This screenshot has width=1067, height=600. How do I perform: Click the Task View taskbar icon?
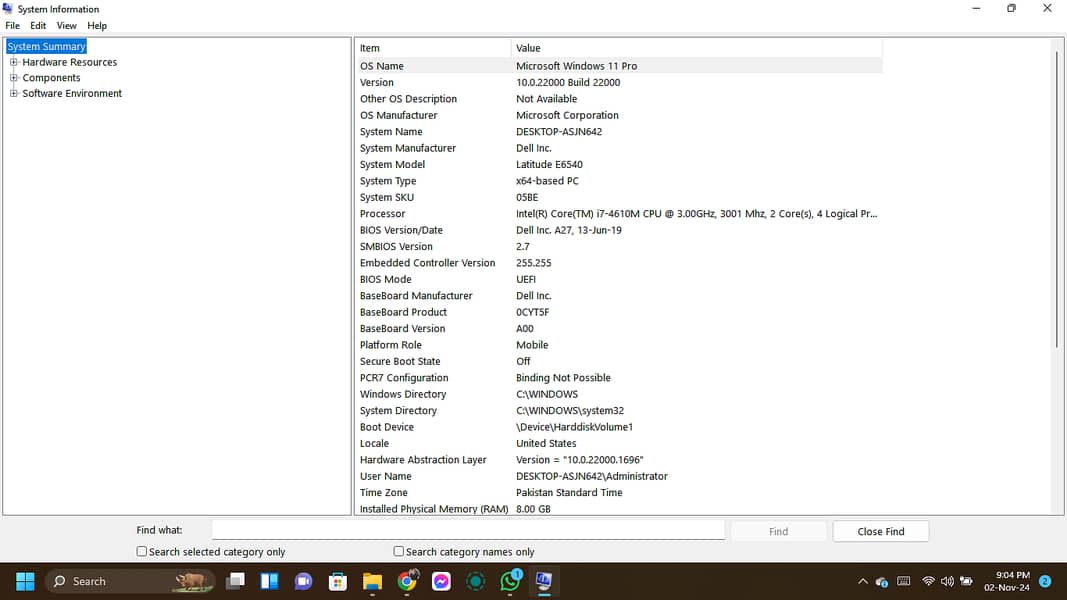pyautogui.click(x=235, y=581)
